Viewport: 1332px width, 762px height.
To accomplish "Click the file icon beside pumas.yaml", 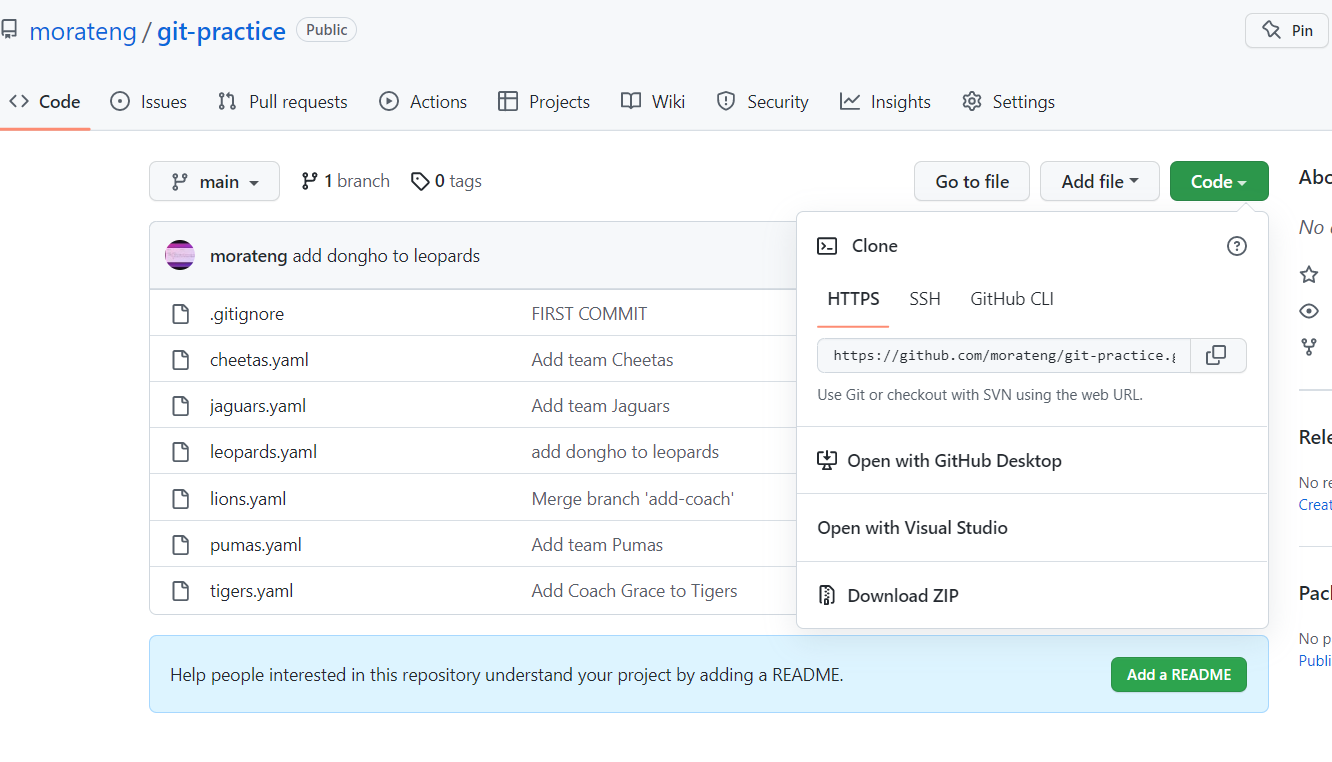I will pos(181,545).
